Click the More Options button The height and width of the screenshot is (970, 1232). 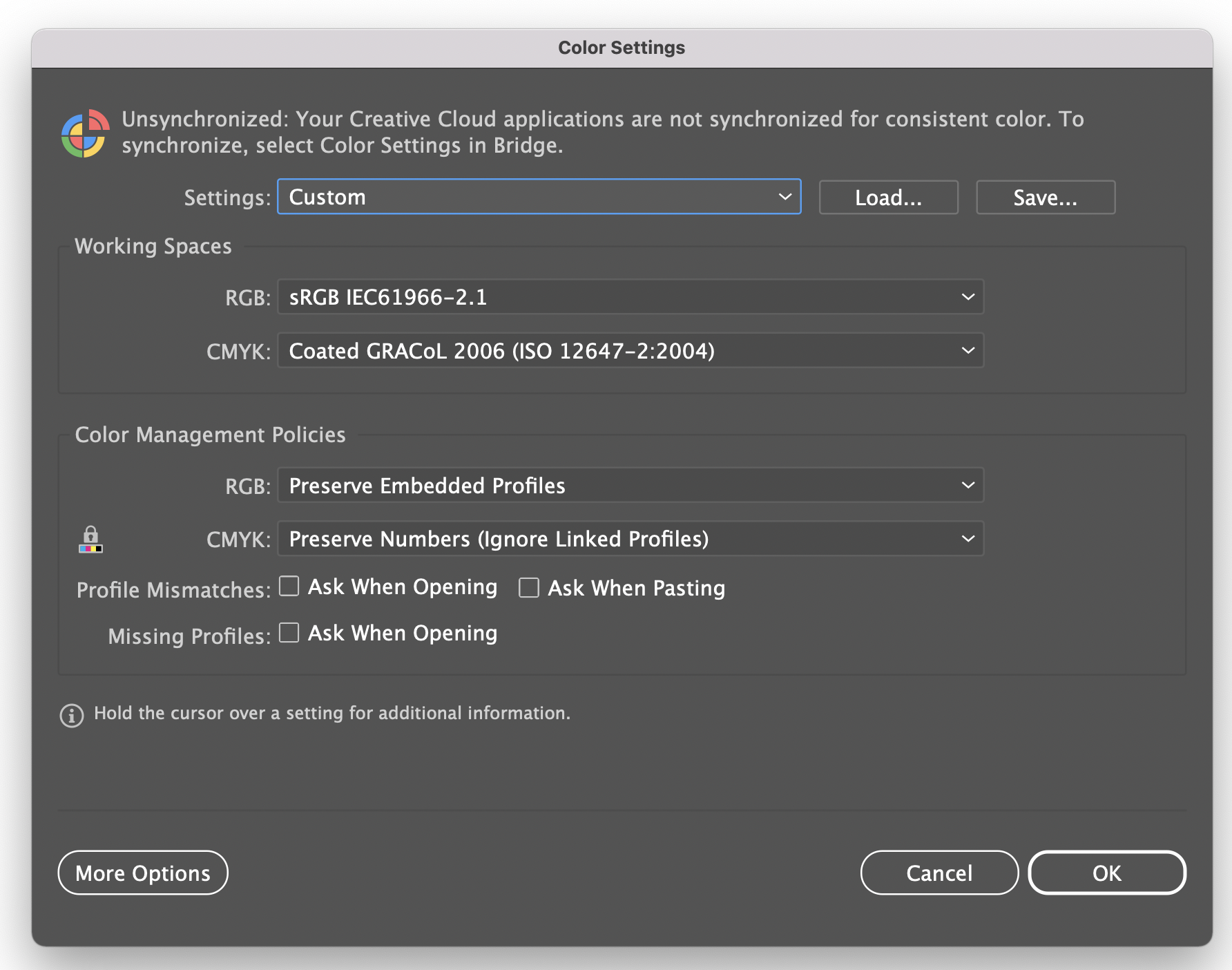[x=142, y=873]
